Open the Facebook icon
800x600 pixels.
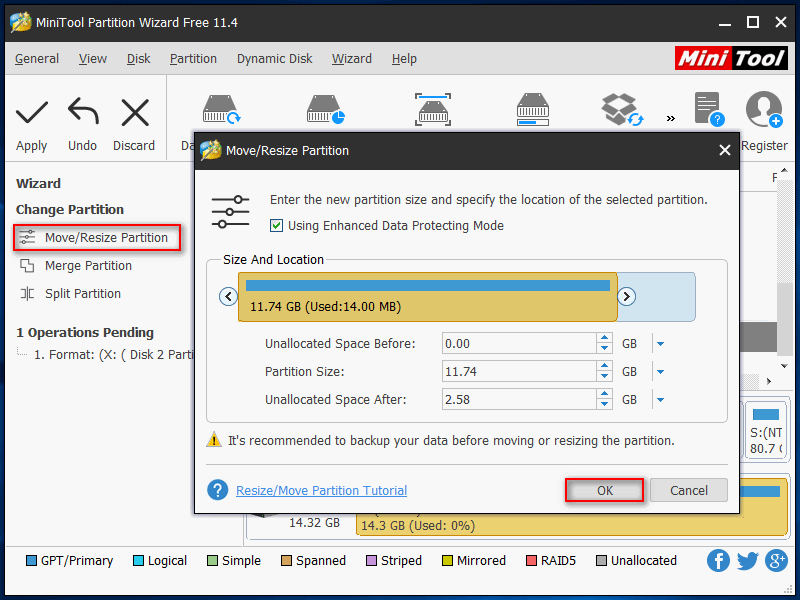pos(718,561)
